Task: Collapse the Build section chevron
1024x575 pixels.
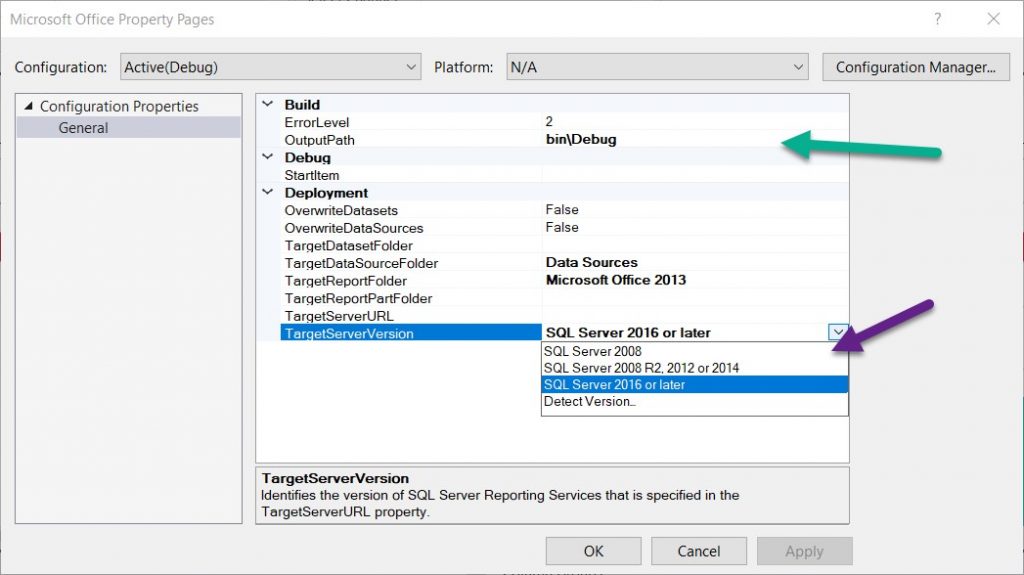Action: pos(268,104)
